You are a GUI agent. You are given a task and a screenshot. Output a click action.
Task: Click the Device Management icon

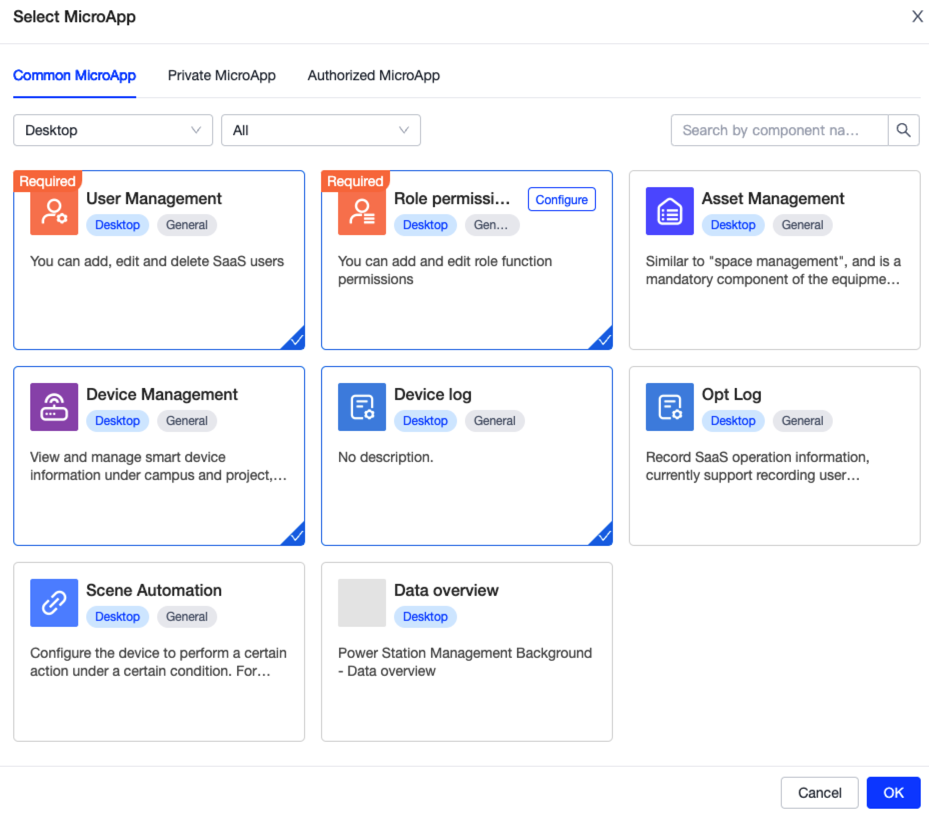click(53, 407)
